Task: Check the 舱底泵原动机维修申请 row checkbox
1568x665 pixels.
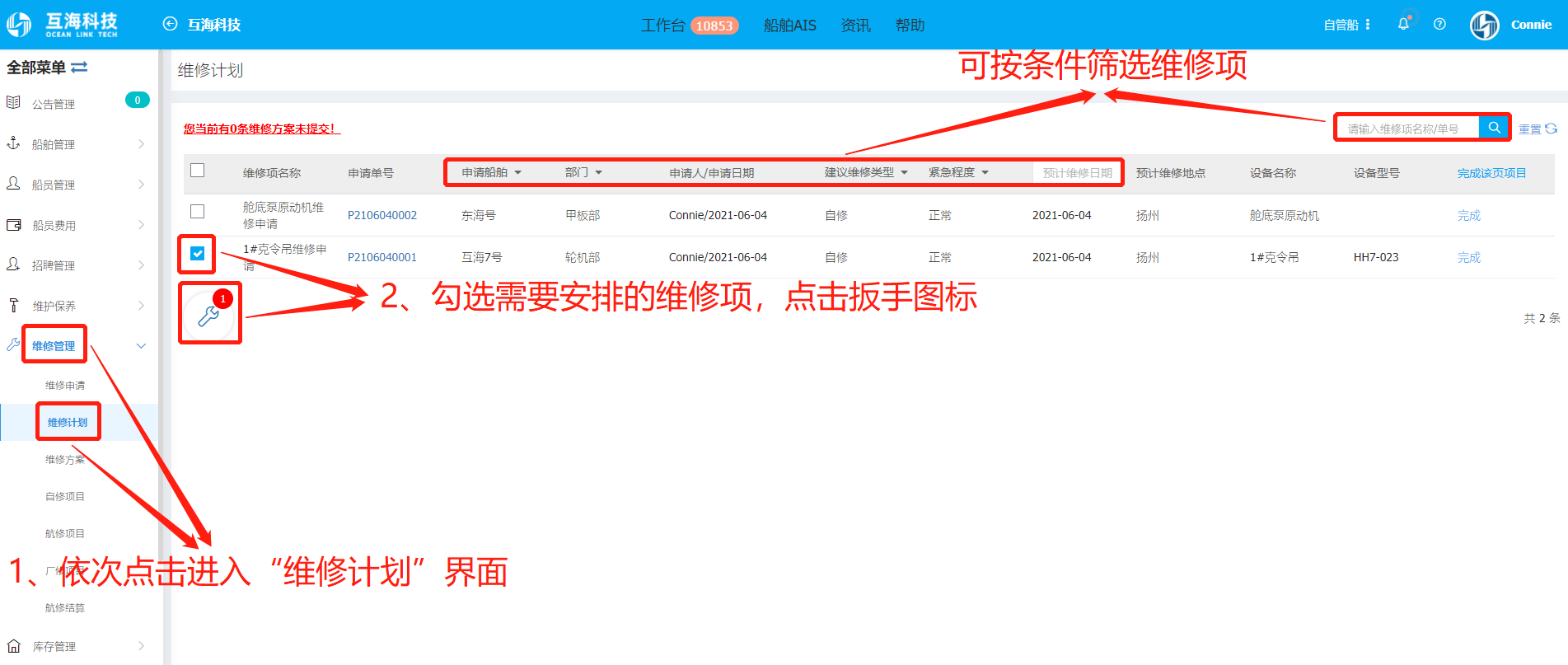Action: 197,212
